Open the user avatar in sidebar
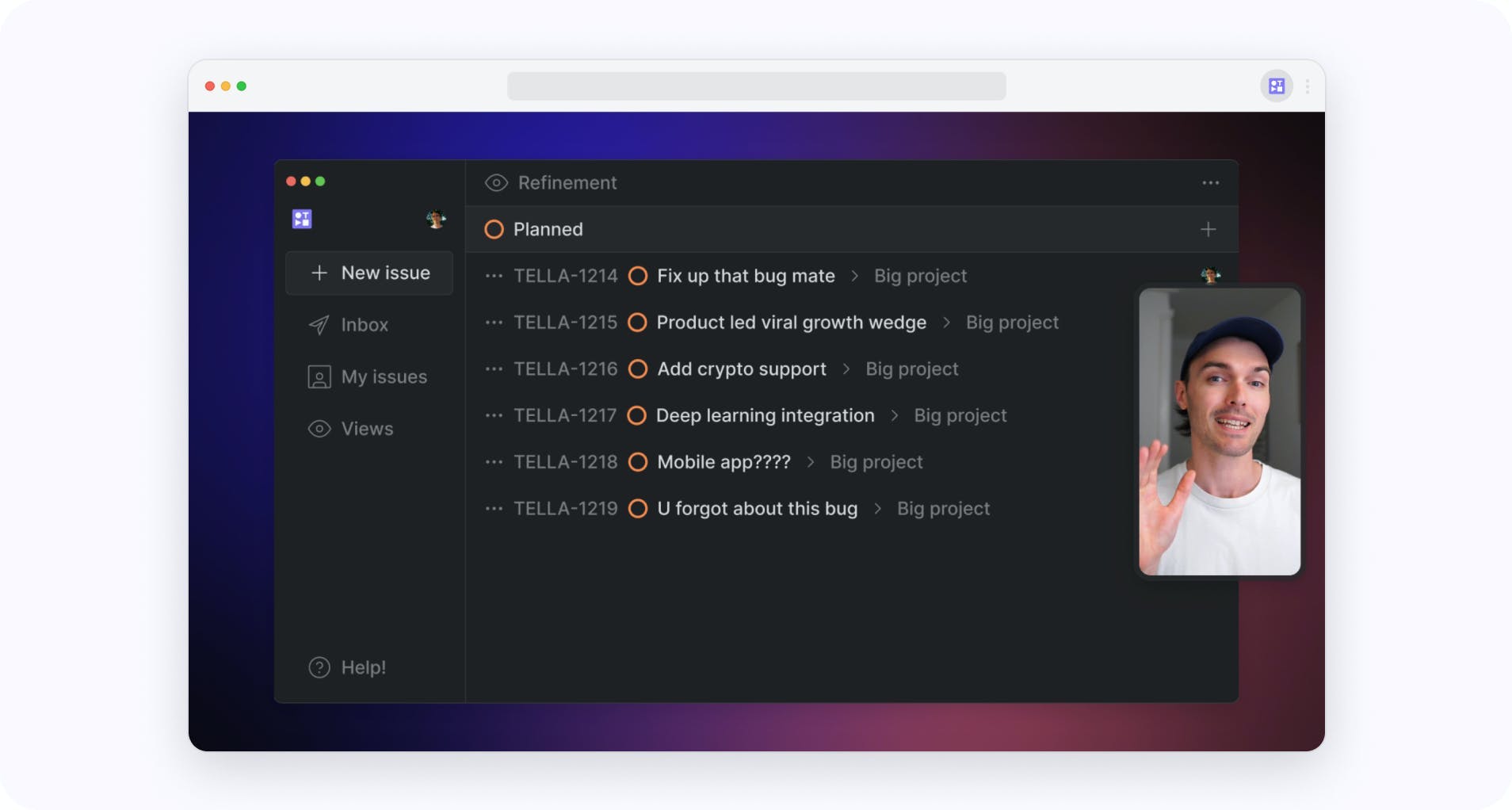 pyautogui.click(x=435, y=219)
